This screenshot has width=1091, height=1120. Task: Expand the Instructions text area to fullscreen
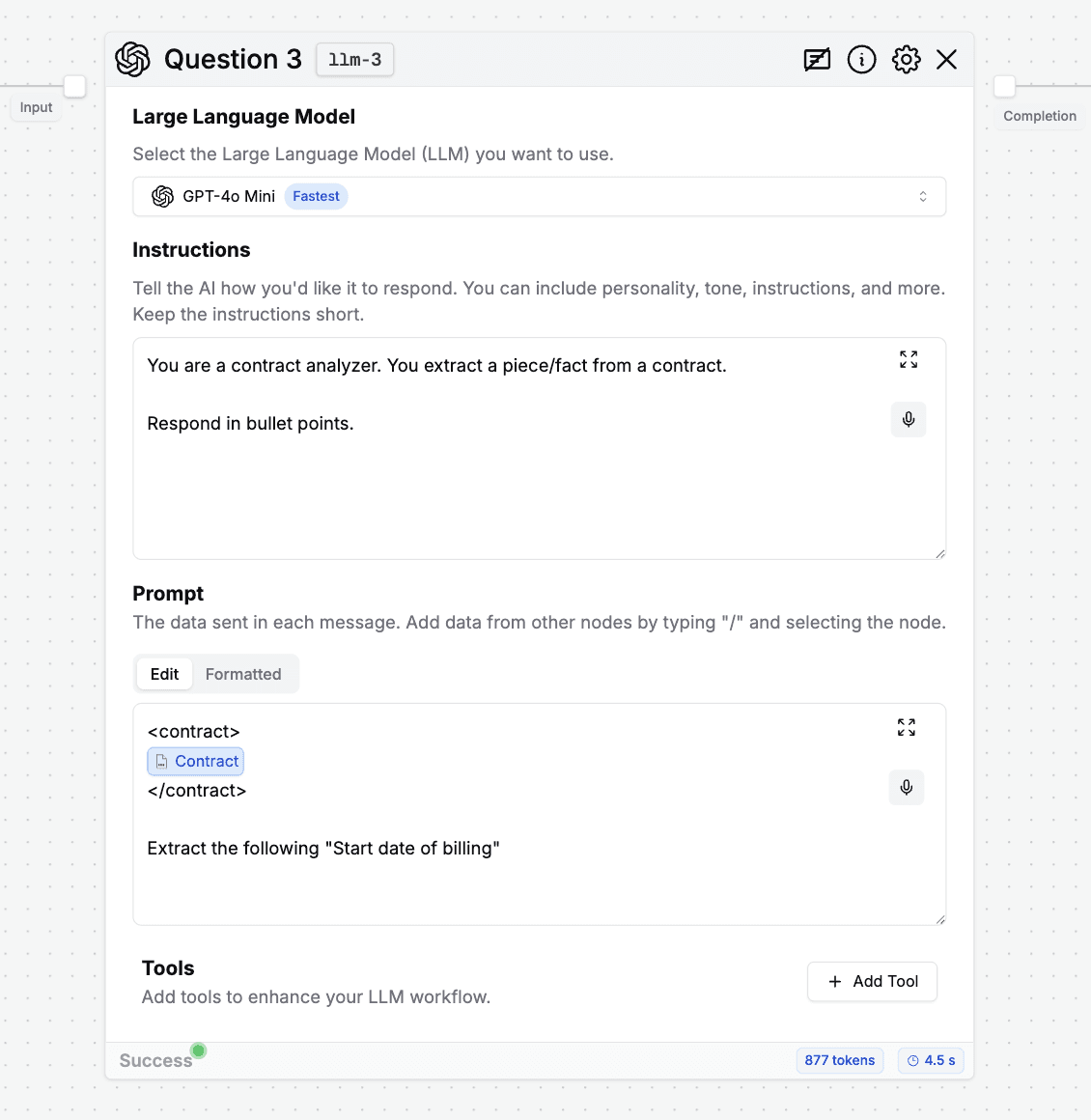(909, 359)
